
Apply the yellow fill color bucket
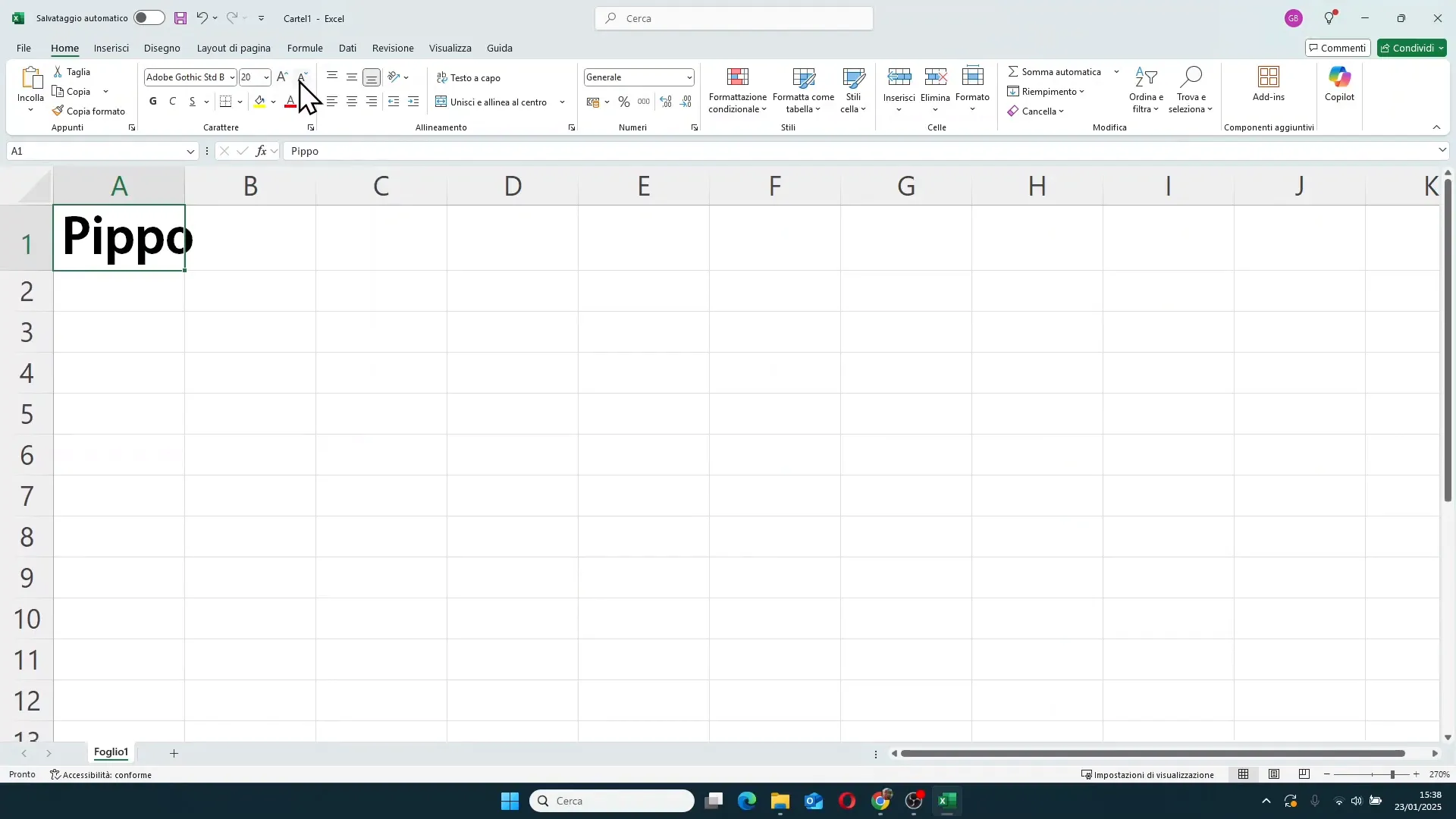pos(260,102)
